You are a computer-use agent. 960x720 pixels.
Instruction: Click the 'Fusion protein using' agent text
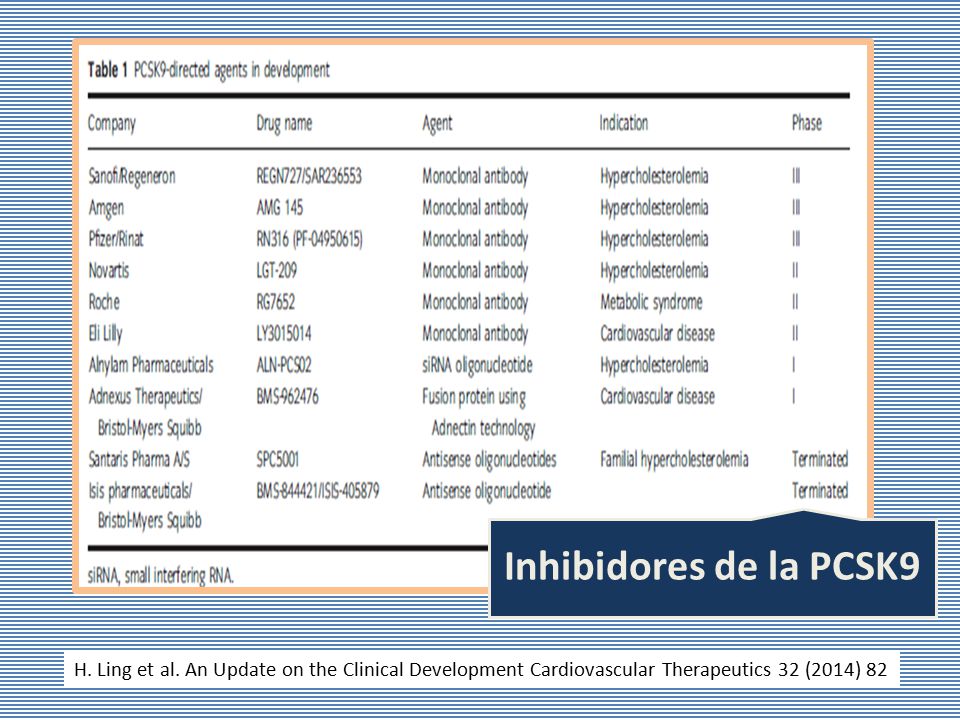click(474, 397)
